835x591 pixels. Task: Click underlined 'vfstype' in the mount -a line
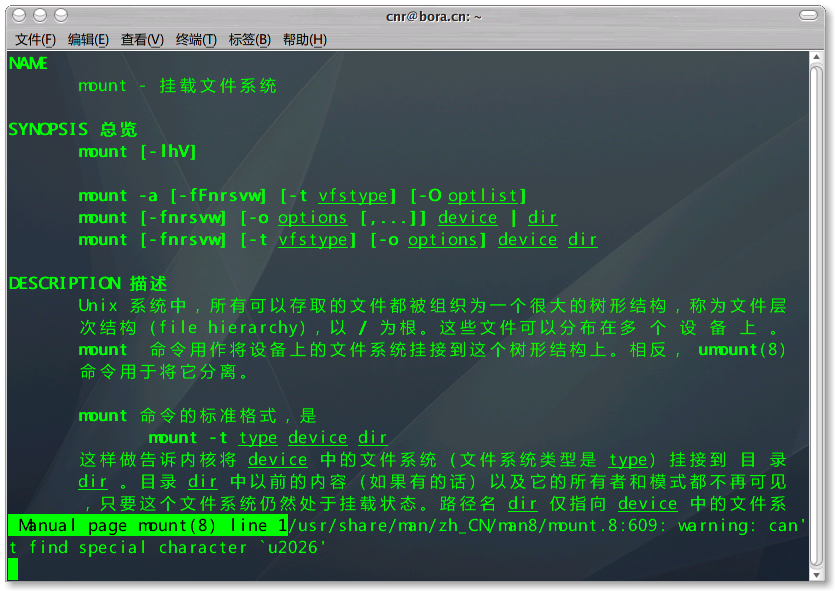pos(353,196)
